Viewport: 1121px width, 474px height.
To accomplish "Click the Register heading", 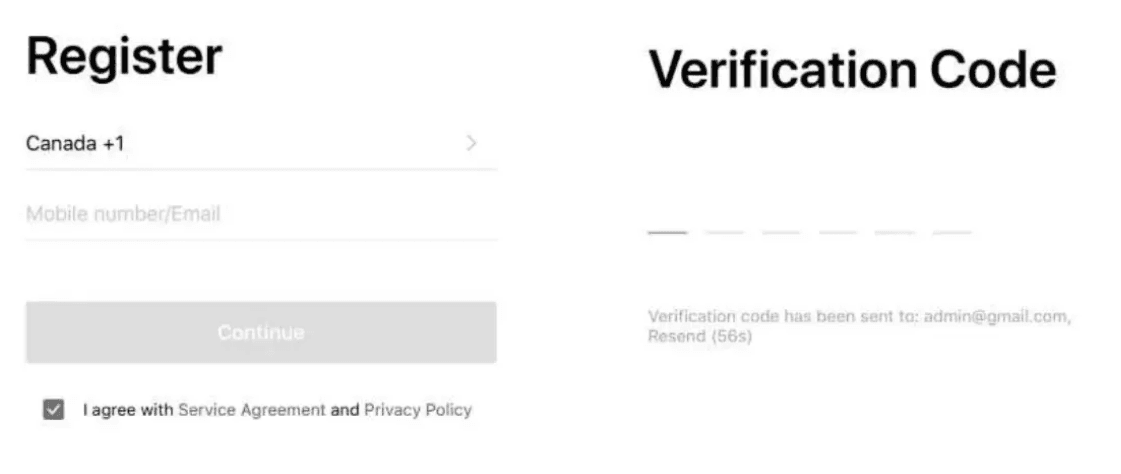I will pos(124,56).
